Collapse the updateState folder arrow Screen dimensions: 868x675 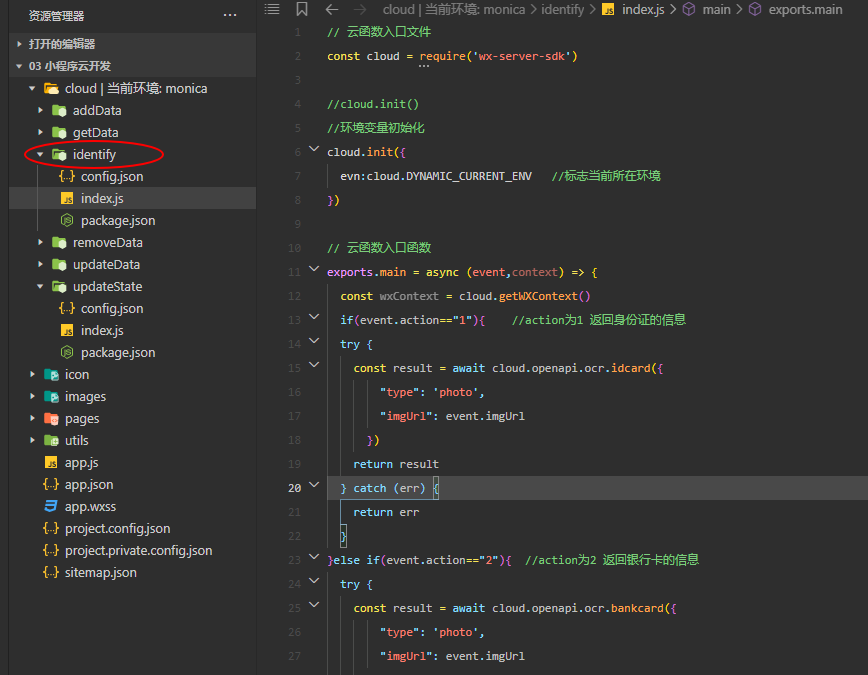pos(40,286)
